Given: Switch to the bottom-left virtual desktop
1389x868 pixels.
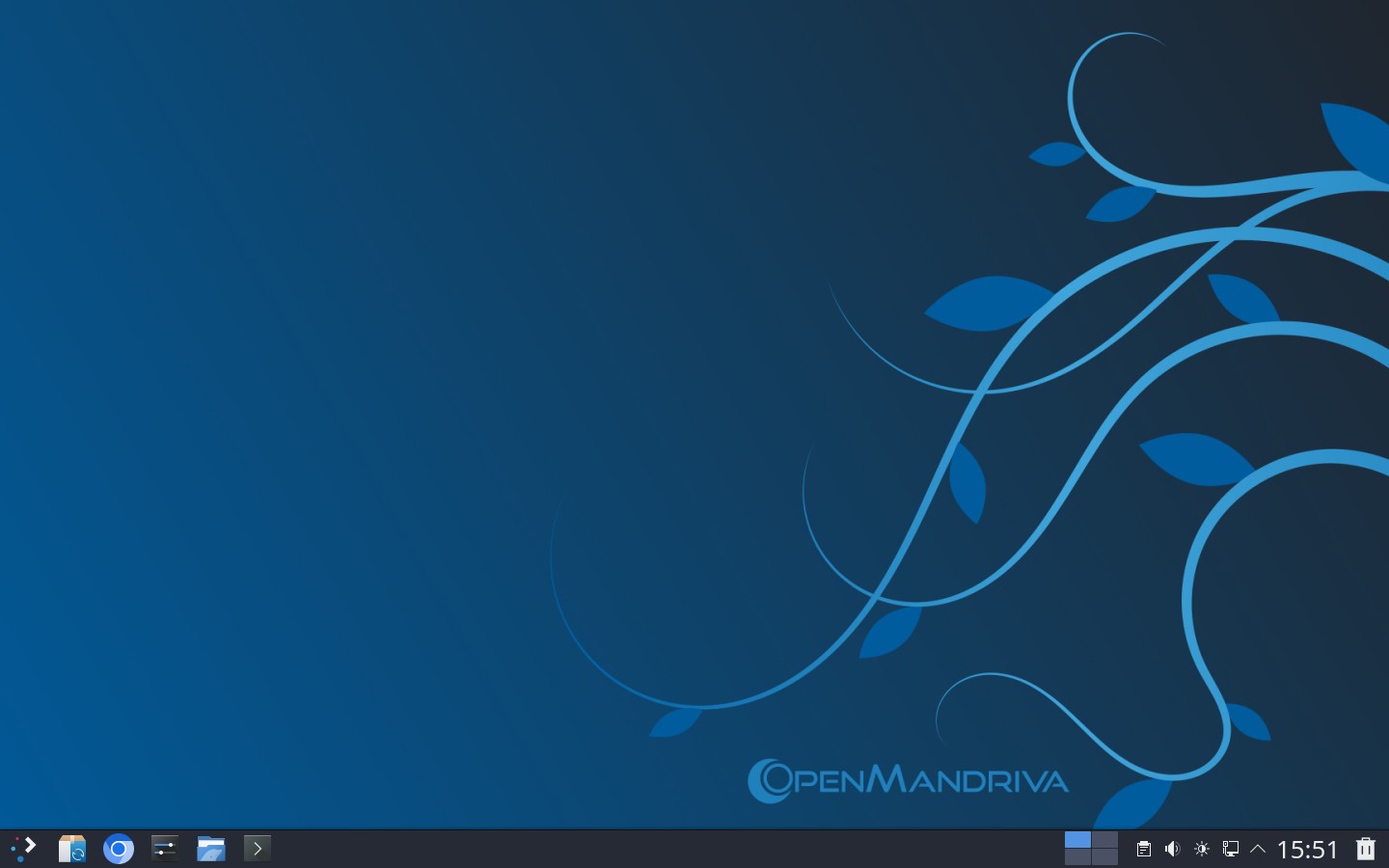Looking at the screenshot, I should (x=1077, y=856).
